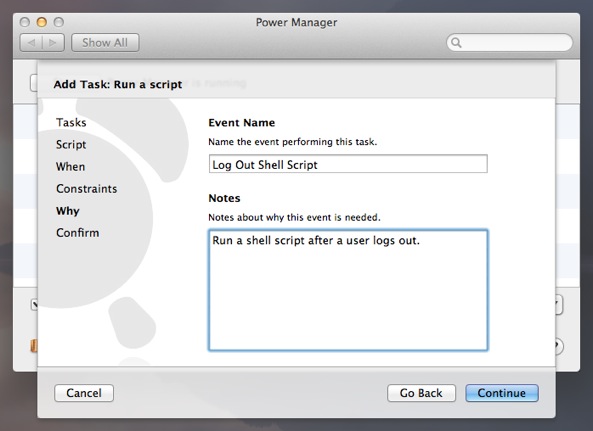Zoom the Power Manager window

coord(59,22)
